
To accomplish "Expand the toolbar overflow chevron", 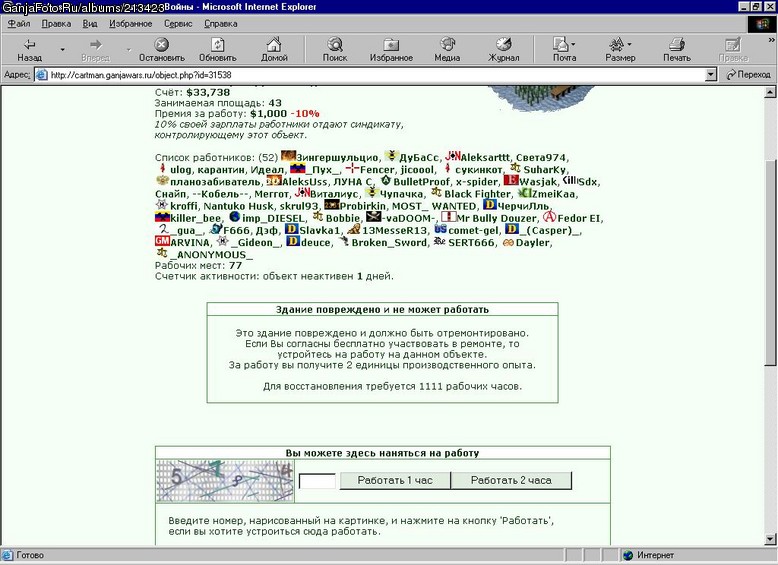I will pyautogui.click(x=772, y=40).
